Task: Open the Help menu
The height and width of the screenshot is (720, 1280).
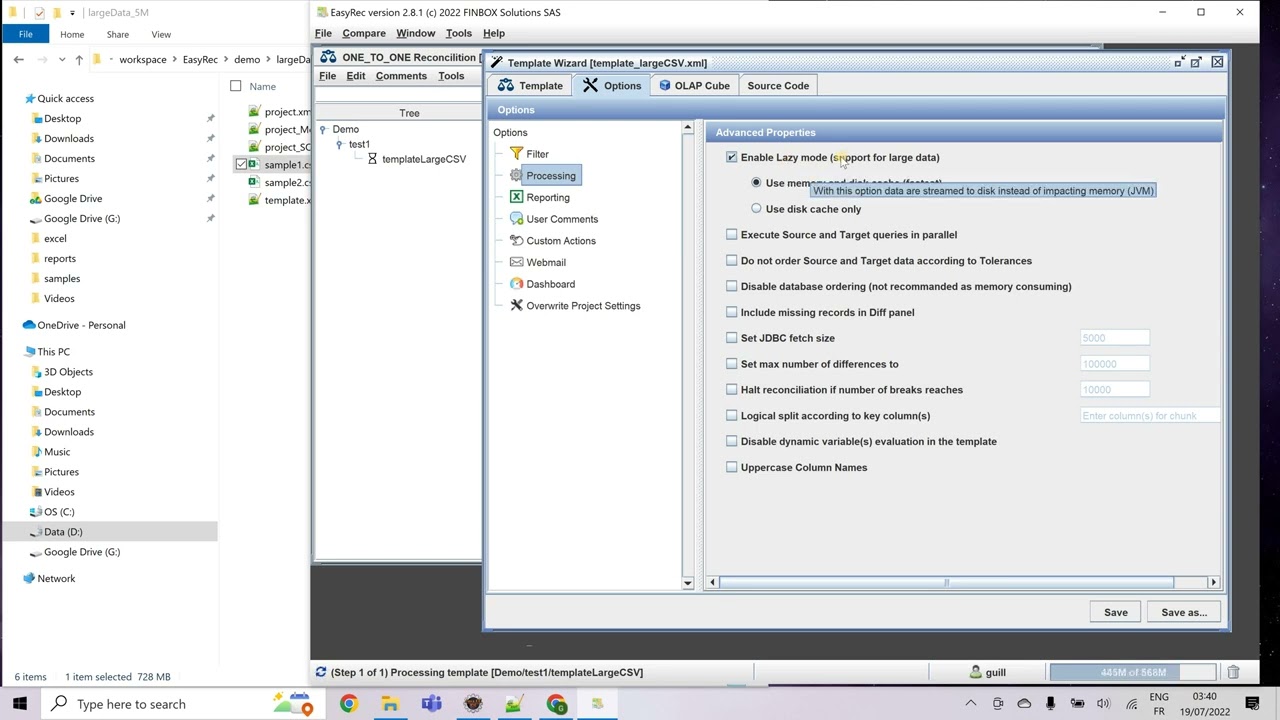Action: (x=494, y=33)
